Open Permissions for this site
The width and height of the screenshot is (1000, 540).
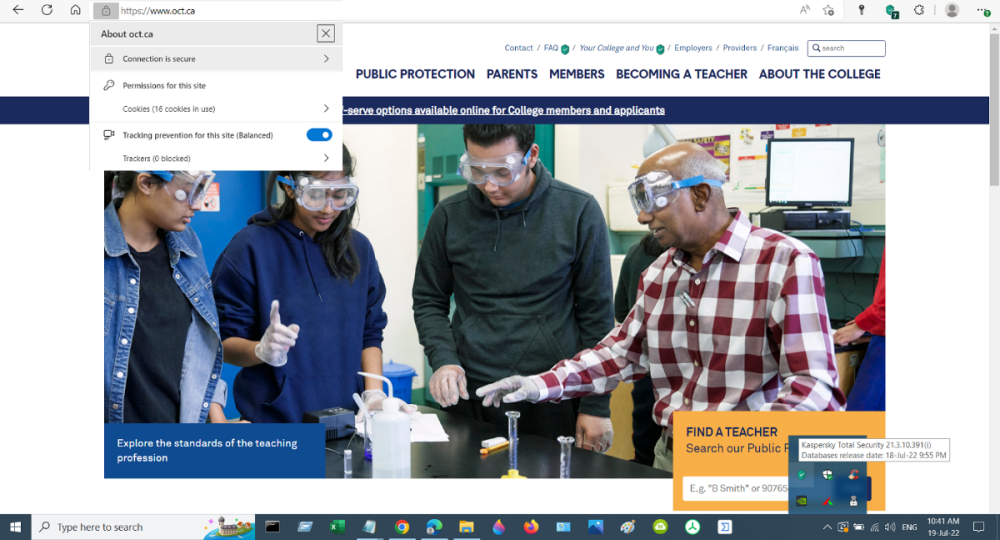pyautogui.click(x=164, y=85)
